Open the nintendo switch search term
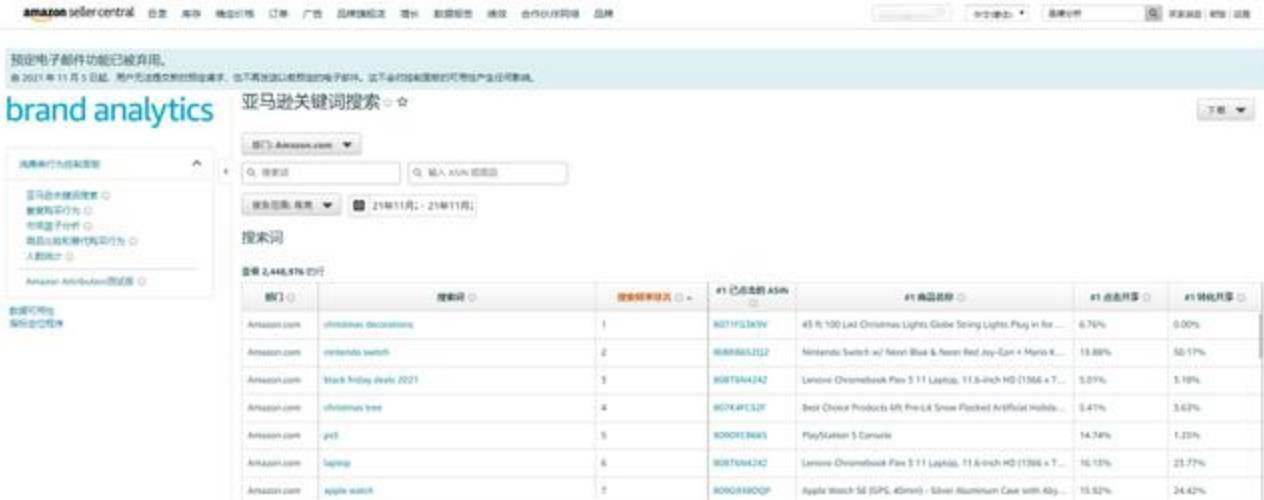 356,353
